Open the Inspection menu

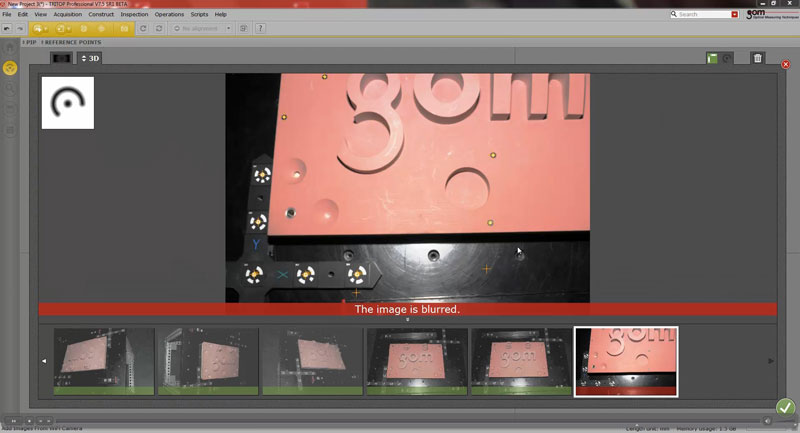tap(133, 15)
